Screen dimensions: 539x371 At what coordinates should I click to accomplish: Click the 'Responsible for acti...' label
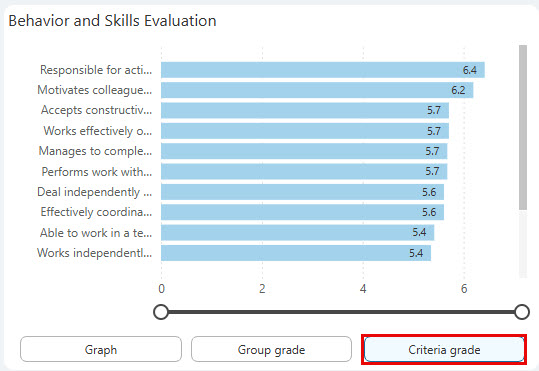coord(96,70)
